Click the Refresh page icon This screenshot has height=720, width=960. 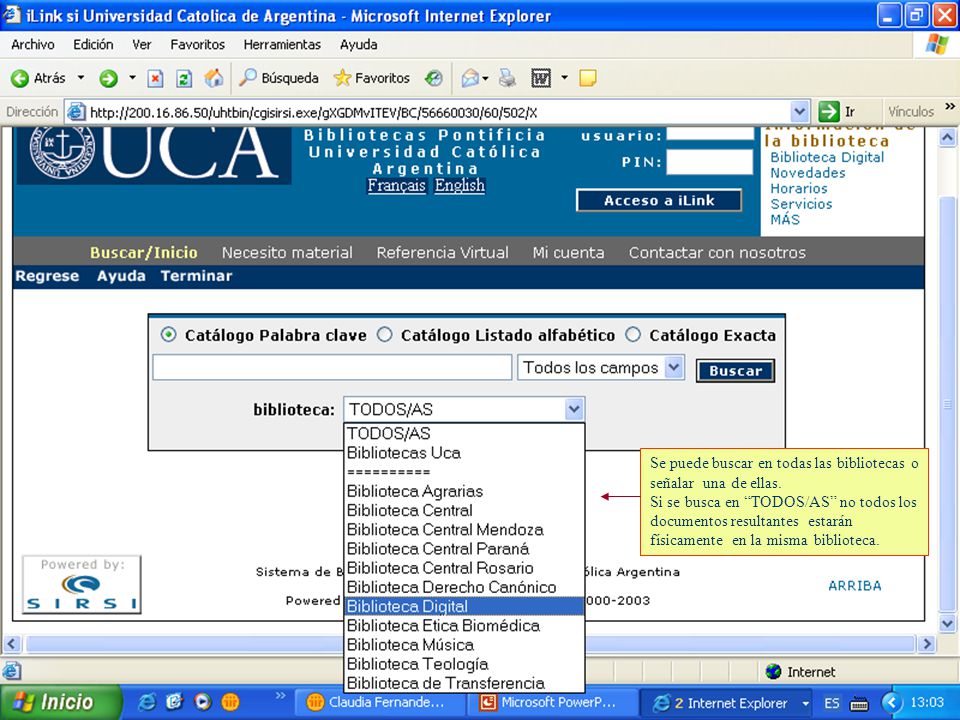coord(184,78)
